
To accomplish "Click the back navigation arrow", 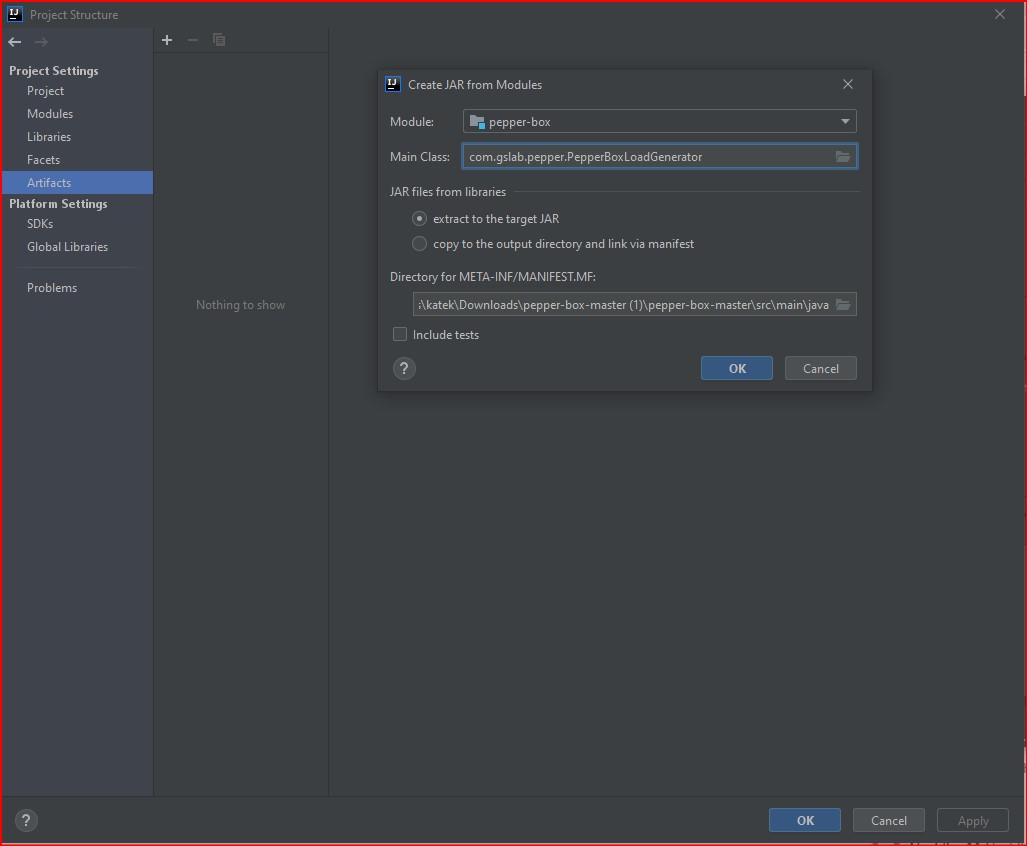I will point(14,41).
